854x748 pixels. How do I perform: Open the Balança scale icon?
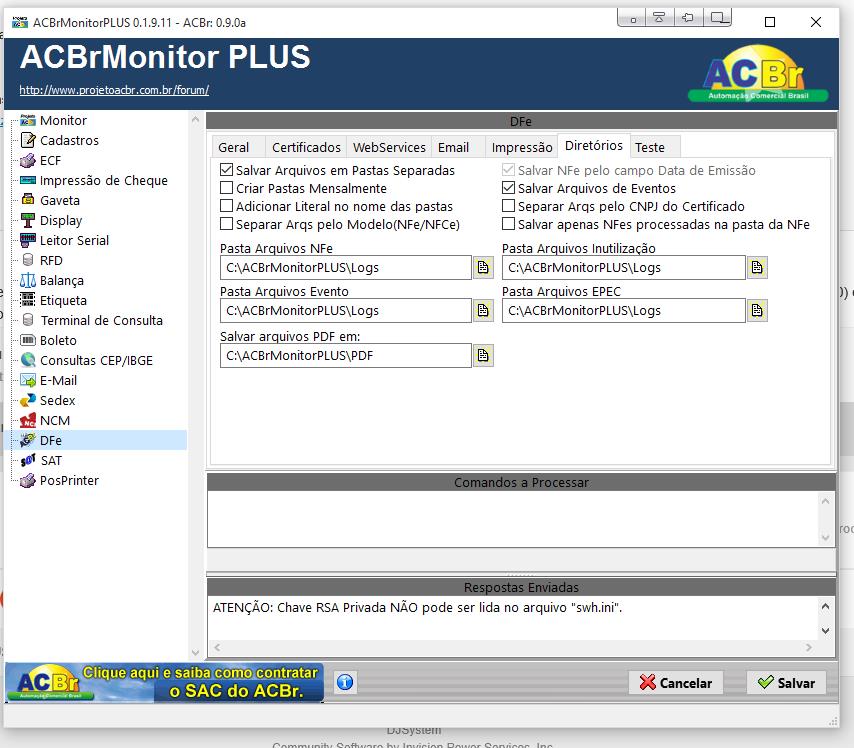click(x=28, y=281)
